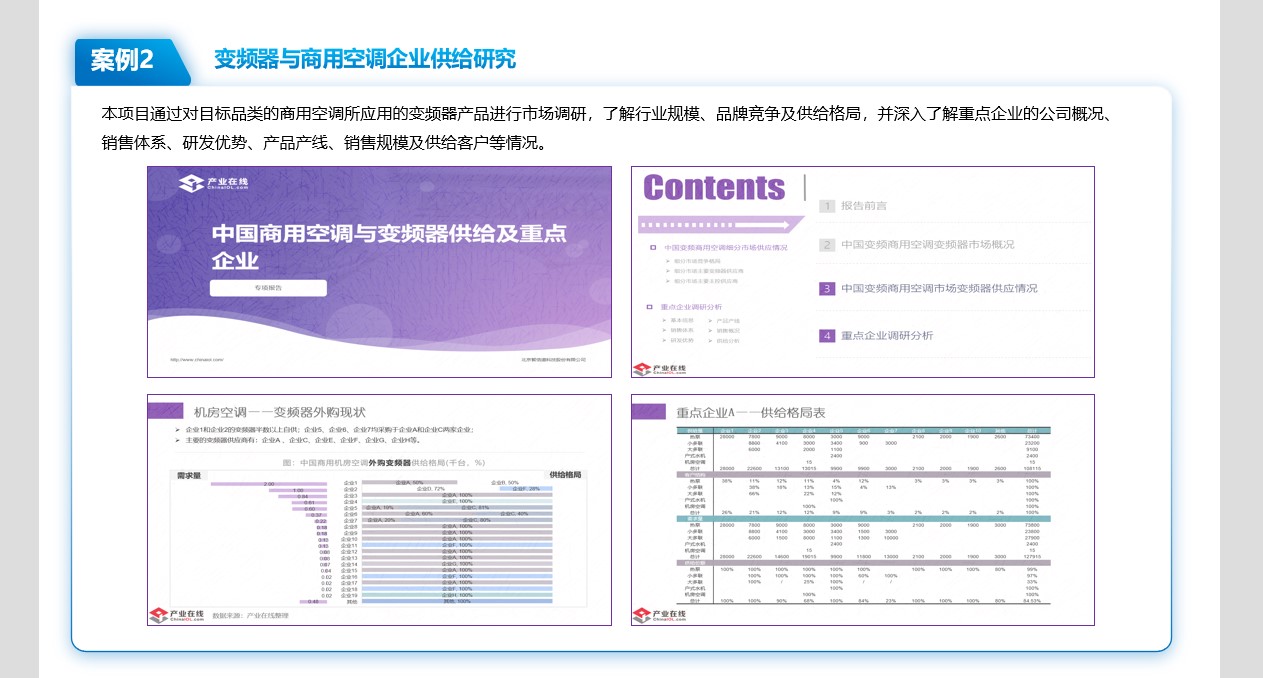The height and width of the screenshot is (678, 1263).
Task: Click the large Contents title
Action: click(714, 188)
